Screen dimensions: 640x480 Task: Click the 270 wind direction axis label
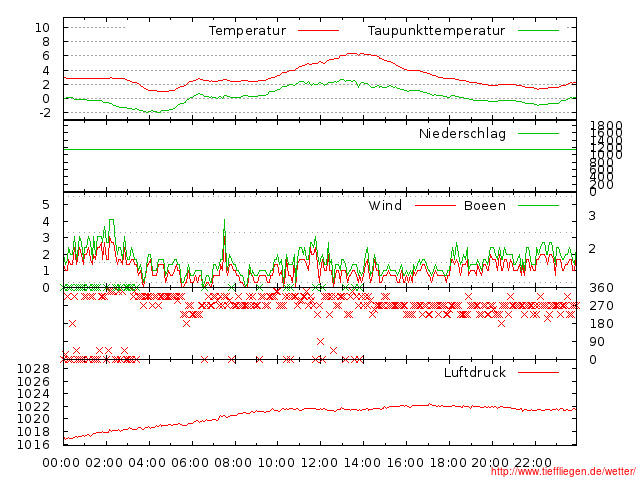coord(601,306)
